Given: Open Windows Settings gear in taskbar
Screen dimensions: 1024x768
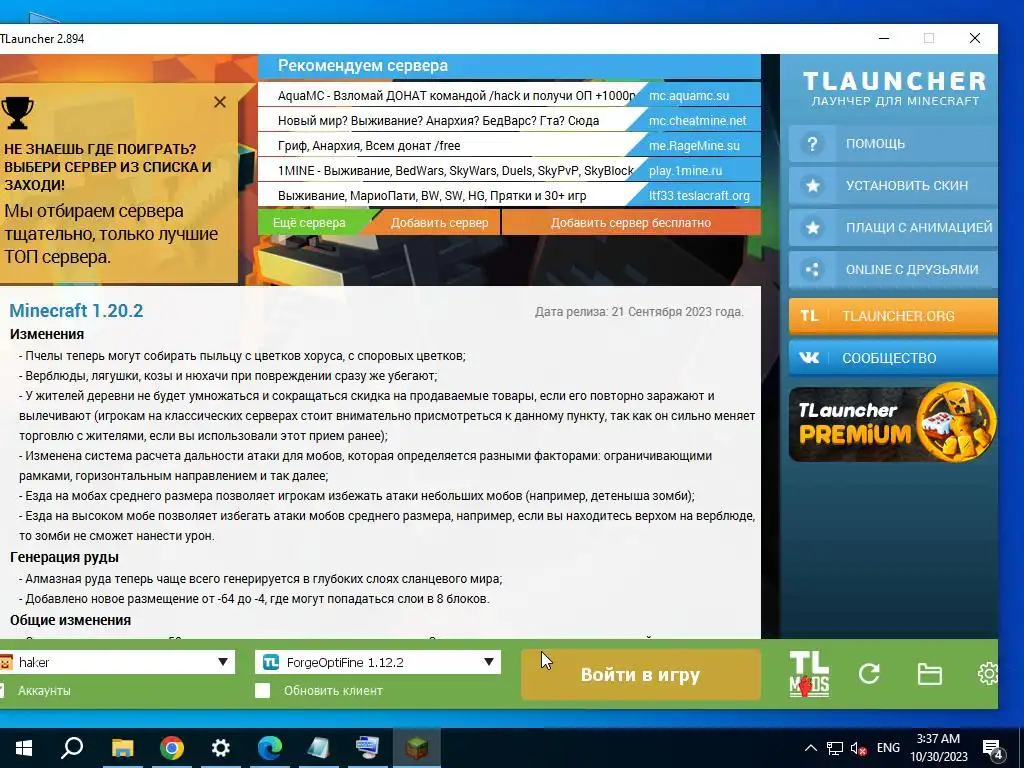Looking at the screenshot, I should click(221, 748).
